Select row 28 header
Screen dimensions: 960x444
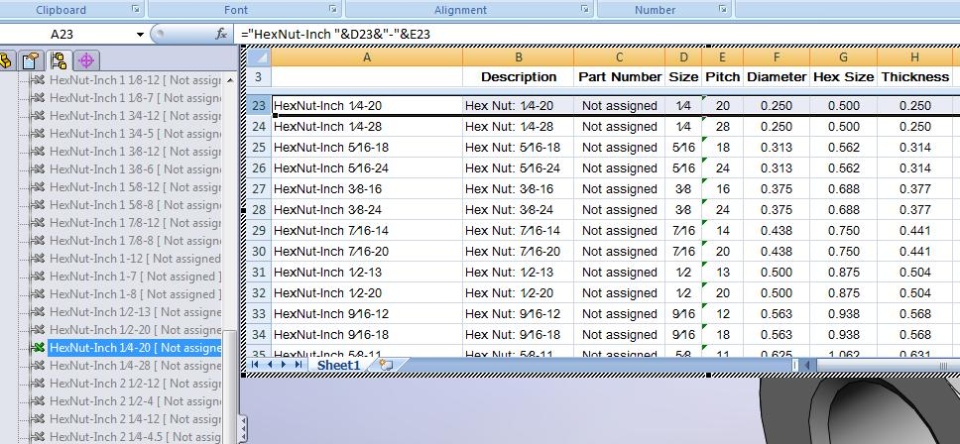coord(259,209)
